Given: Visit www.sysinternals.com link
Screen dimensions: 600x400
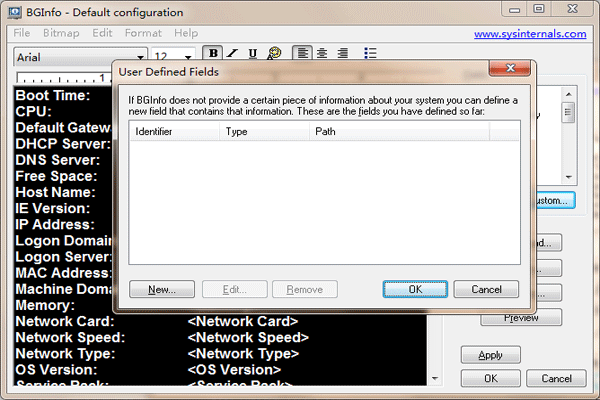Looking at the screenshot, I should (x=530, y=33).
